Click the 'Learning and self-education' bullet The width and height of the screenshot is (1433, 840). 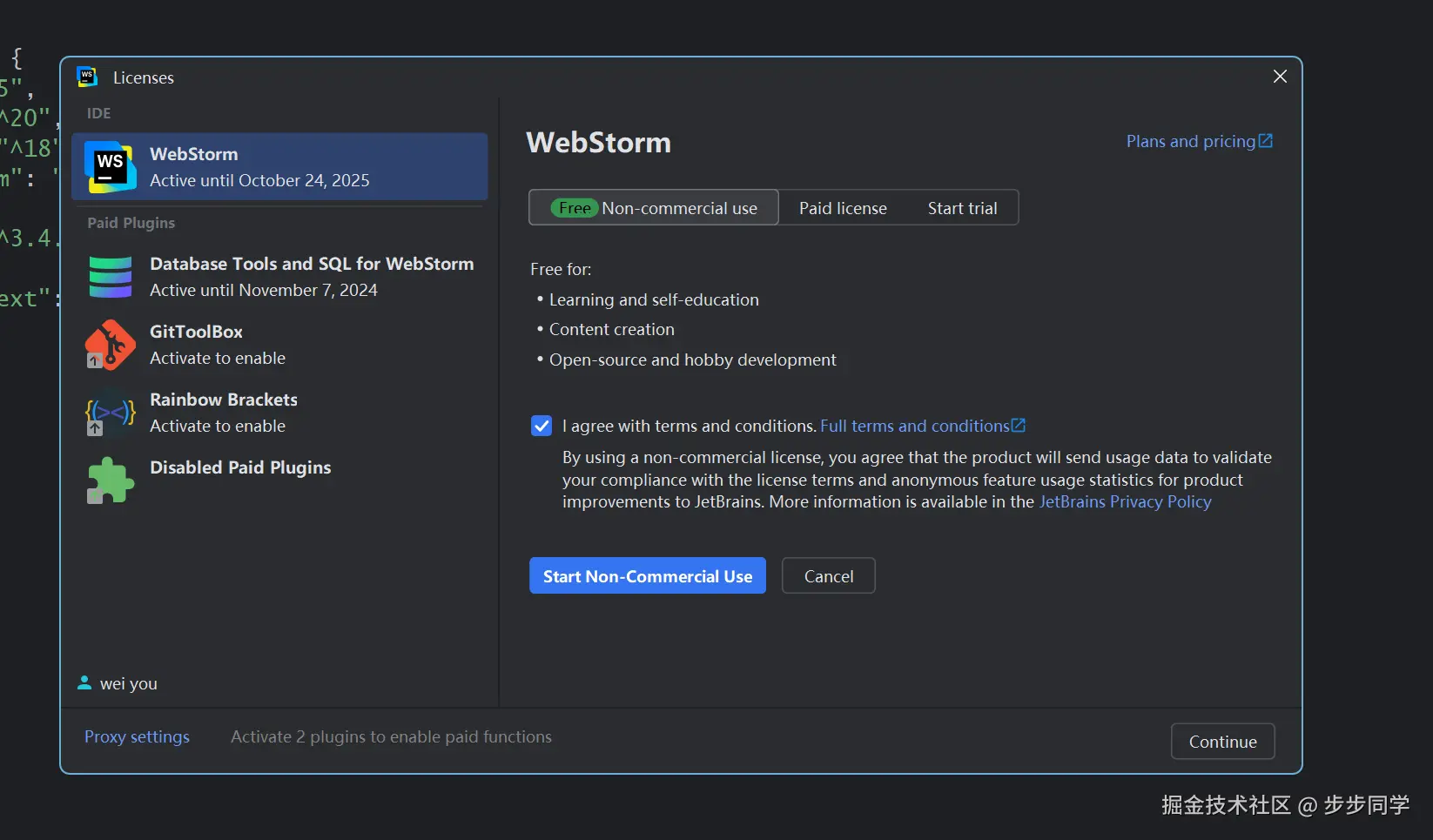(x=654, y=299)
